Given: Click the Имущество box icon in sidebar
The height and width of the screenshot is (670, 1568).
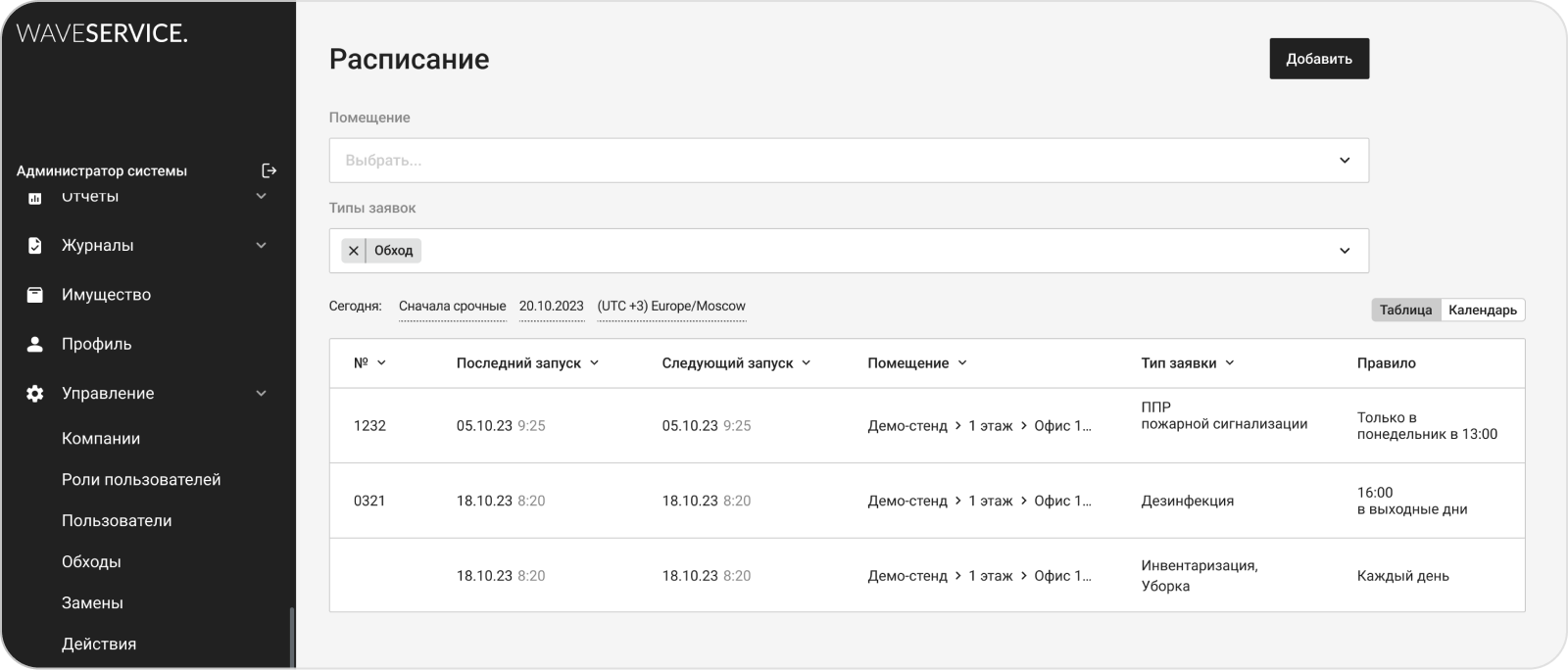Looking at the screenshot, I should coord(35,295).
